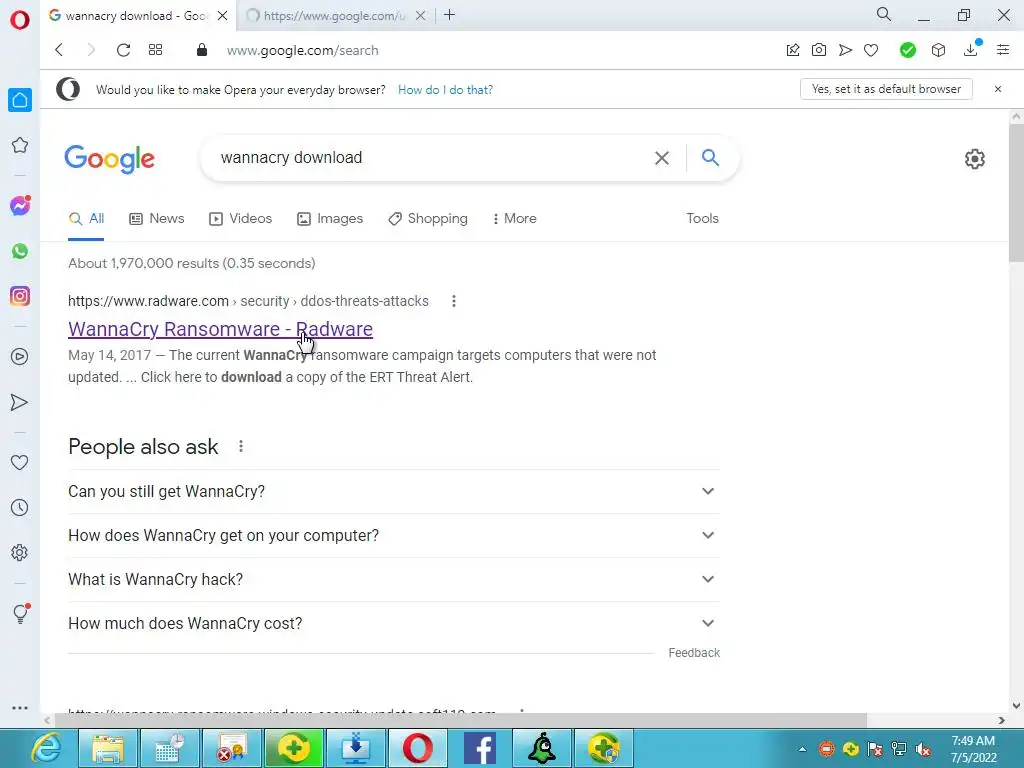This screenshot has height=768, width=1024.
Task: Open sidebar My Flow icon
Action: pyautogui.click(x=20, y=402)
